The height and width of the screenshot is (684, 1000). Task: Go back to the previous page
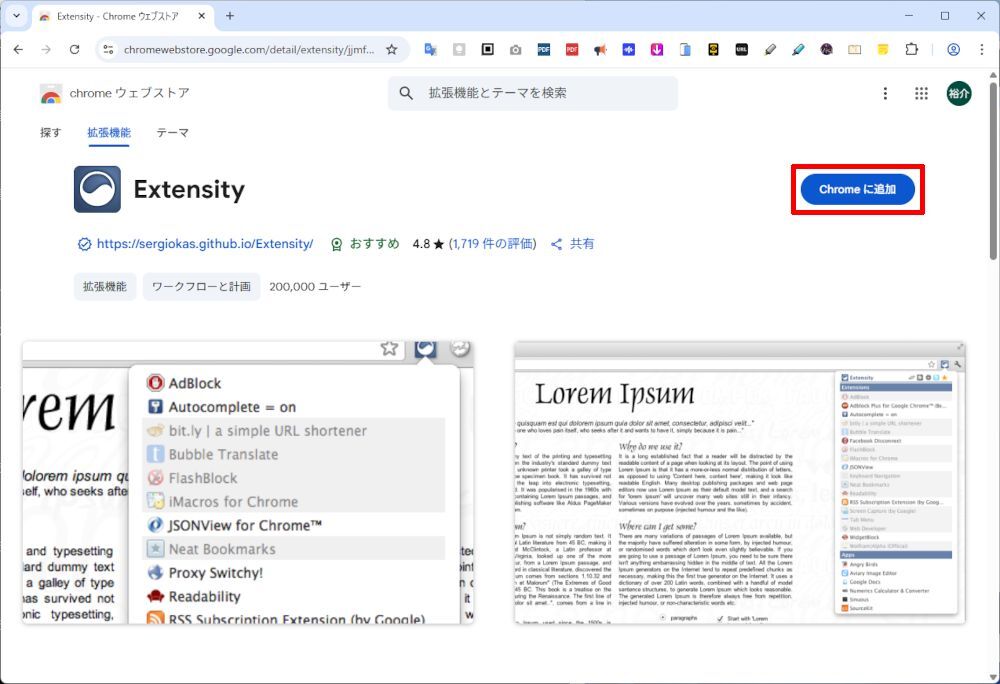point(18,50)
